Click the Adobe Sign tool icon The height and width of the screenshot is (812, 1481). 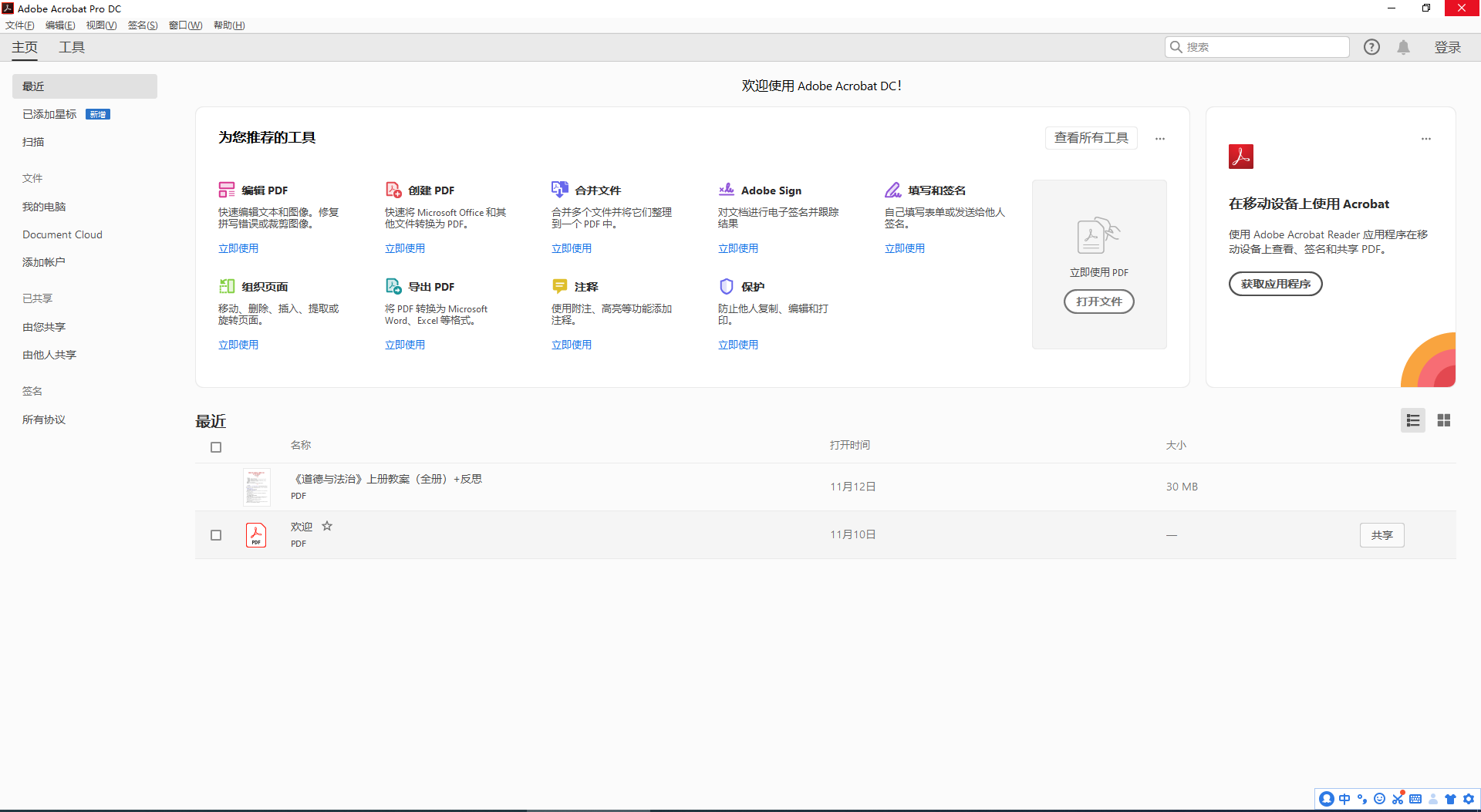click(727, 190)
